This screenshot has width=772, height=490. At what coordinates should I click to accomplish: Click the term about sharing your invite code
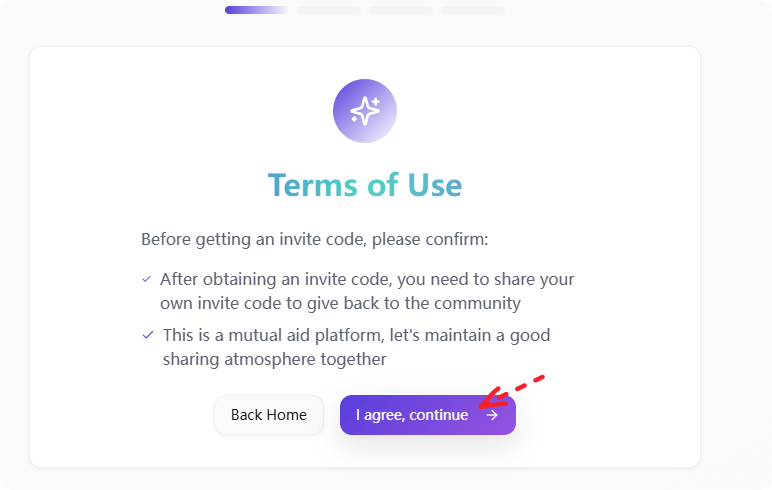tap(367, 280)
